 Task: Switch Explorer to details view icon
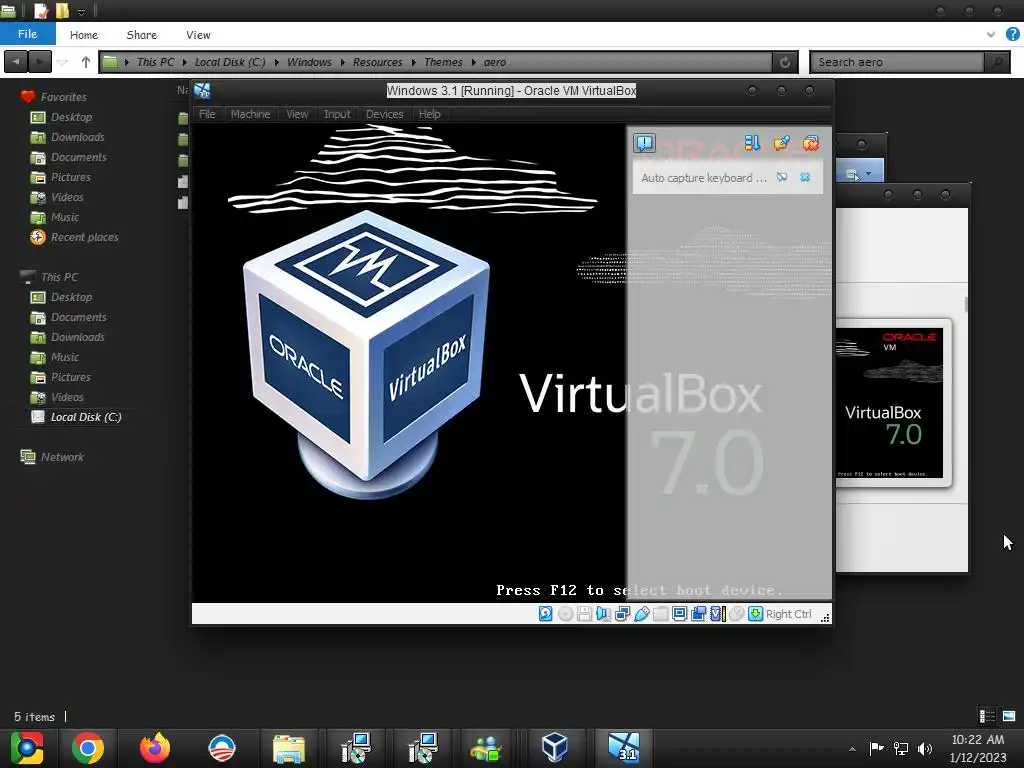click(987, 716)
